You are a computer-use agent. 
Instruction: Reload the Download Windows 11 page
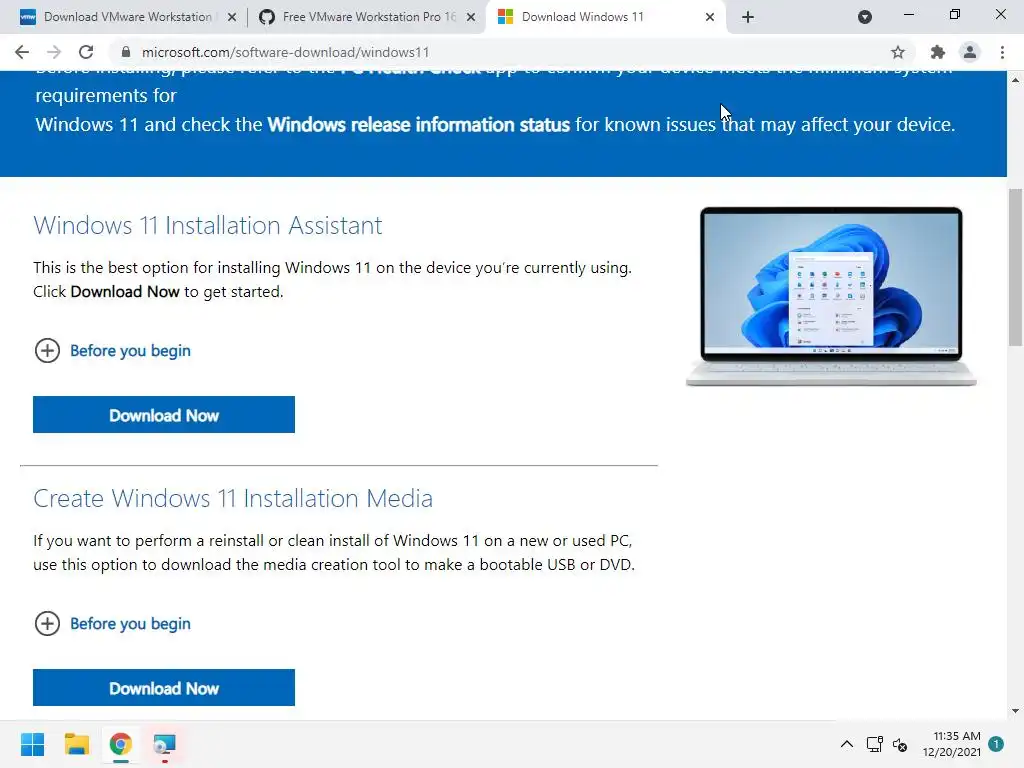[x=86, y=52]
